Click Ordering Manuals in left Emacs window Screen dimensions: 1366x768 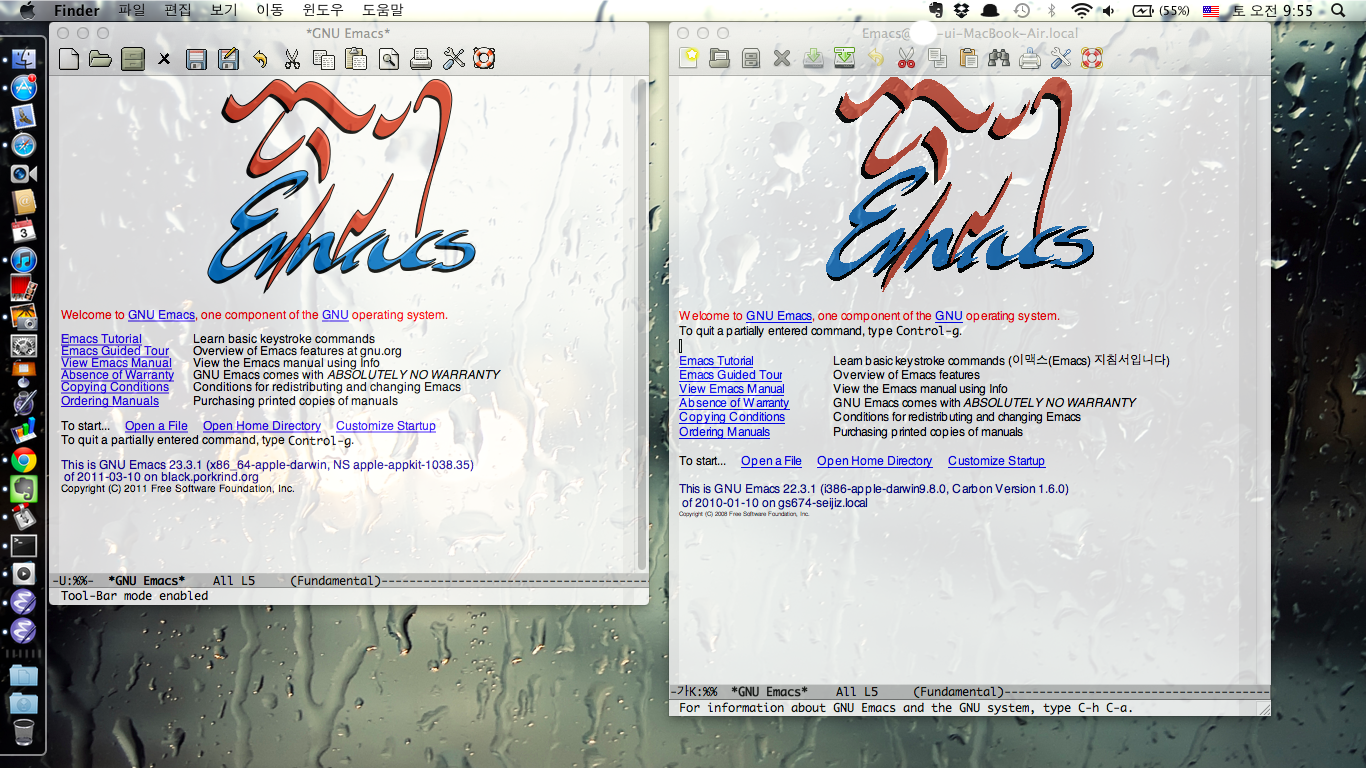point(110,401)
